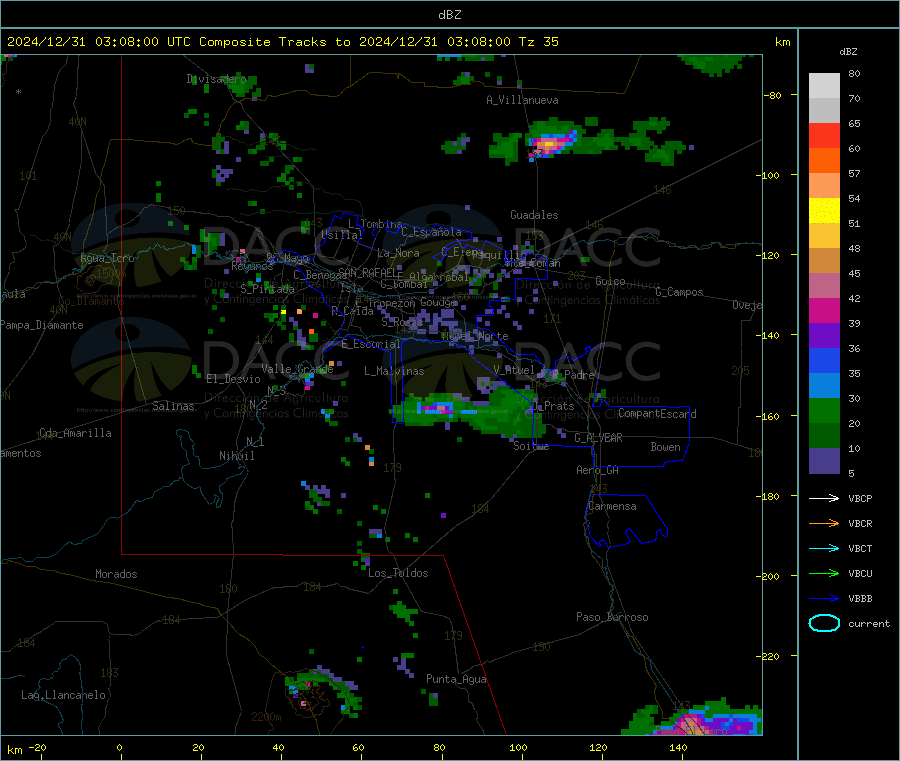
Task: Click the C_Campos map label
Action: (x=679, y=292)
